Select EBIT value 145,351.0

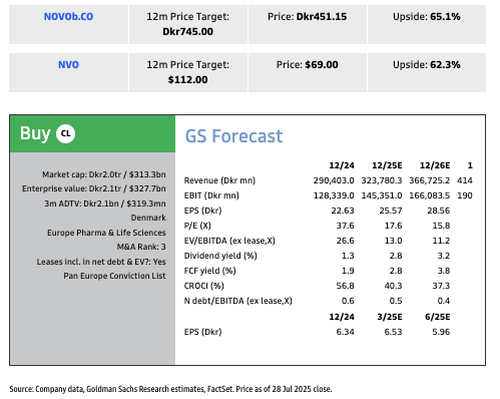(382, 196)
